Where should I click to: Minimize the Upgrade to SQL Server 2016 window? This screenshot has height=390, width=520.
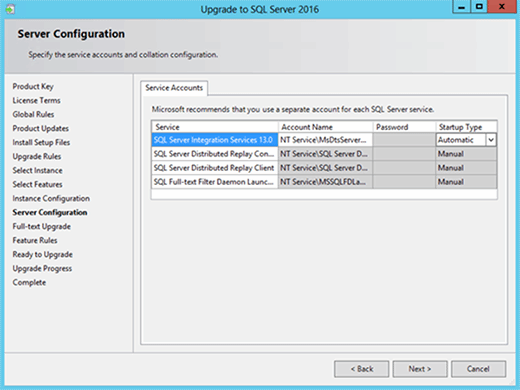[x=462, y=7]
